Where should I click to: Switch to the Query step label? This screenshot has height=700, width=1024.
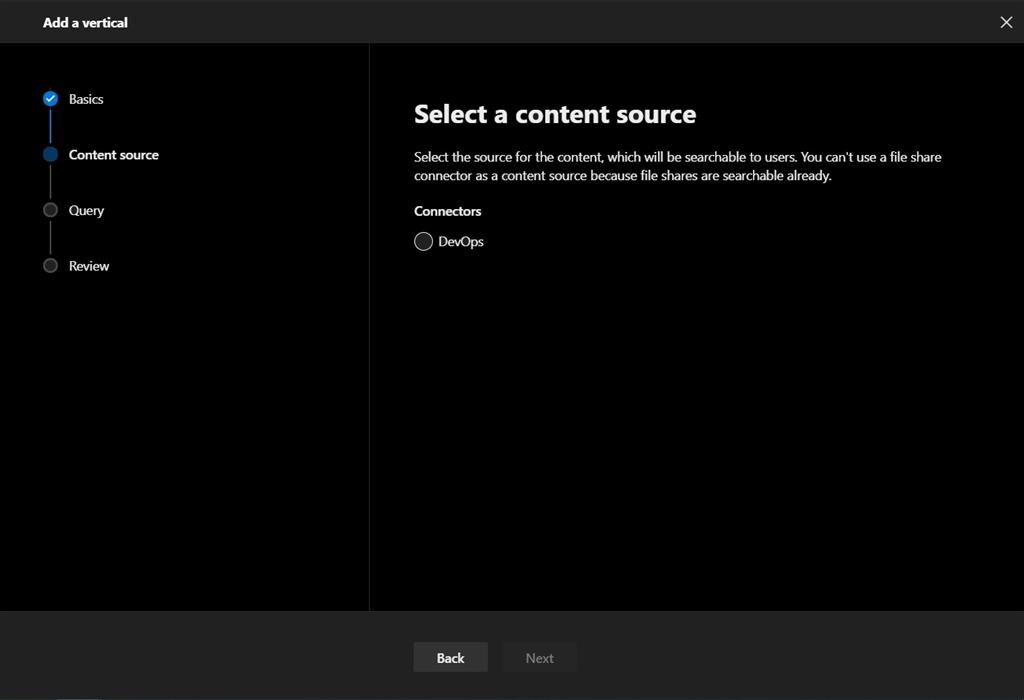tap(85, 210)
